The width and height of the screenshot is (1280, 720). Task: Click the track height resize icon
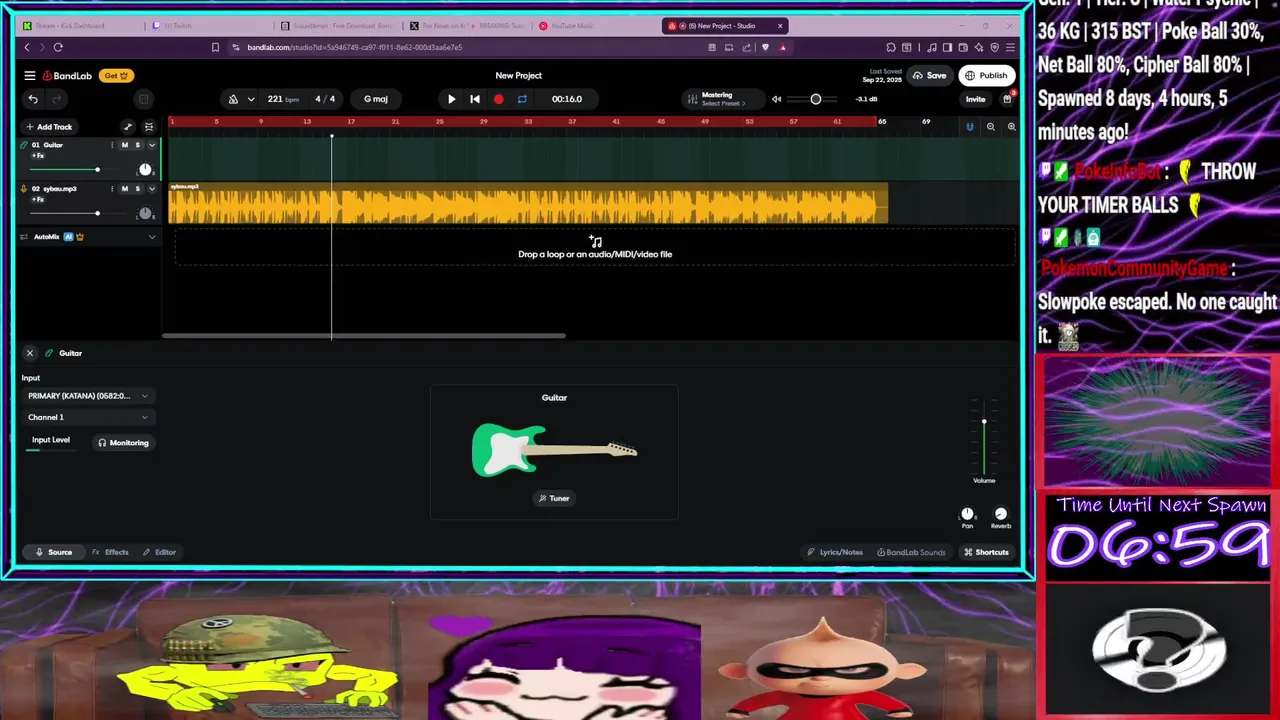tap(149, 127)
